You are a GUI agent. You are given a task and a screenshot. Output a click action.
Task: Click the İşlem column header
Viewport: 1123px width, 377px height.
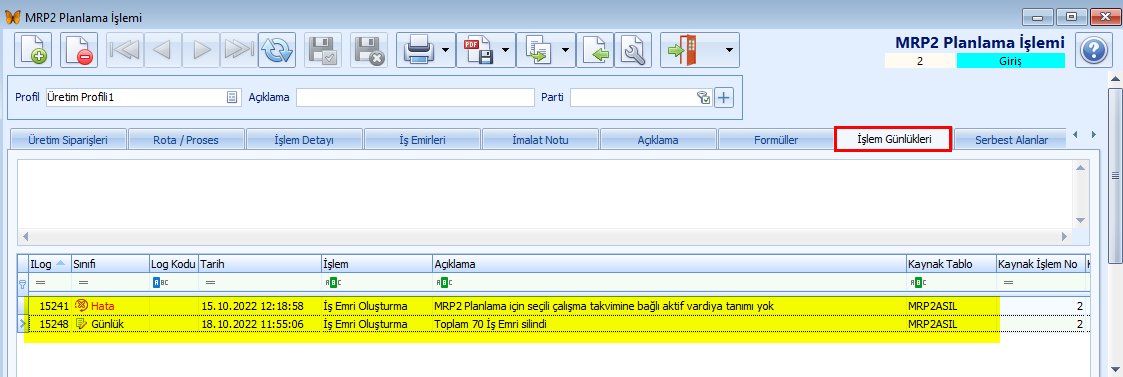376,264
